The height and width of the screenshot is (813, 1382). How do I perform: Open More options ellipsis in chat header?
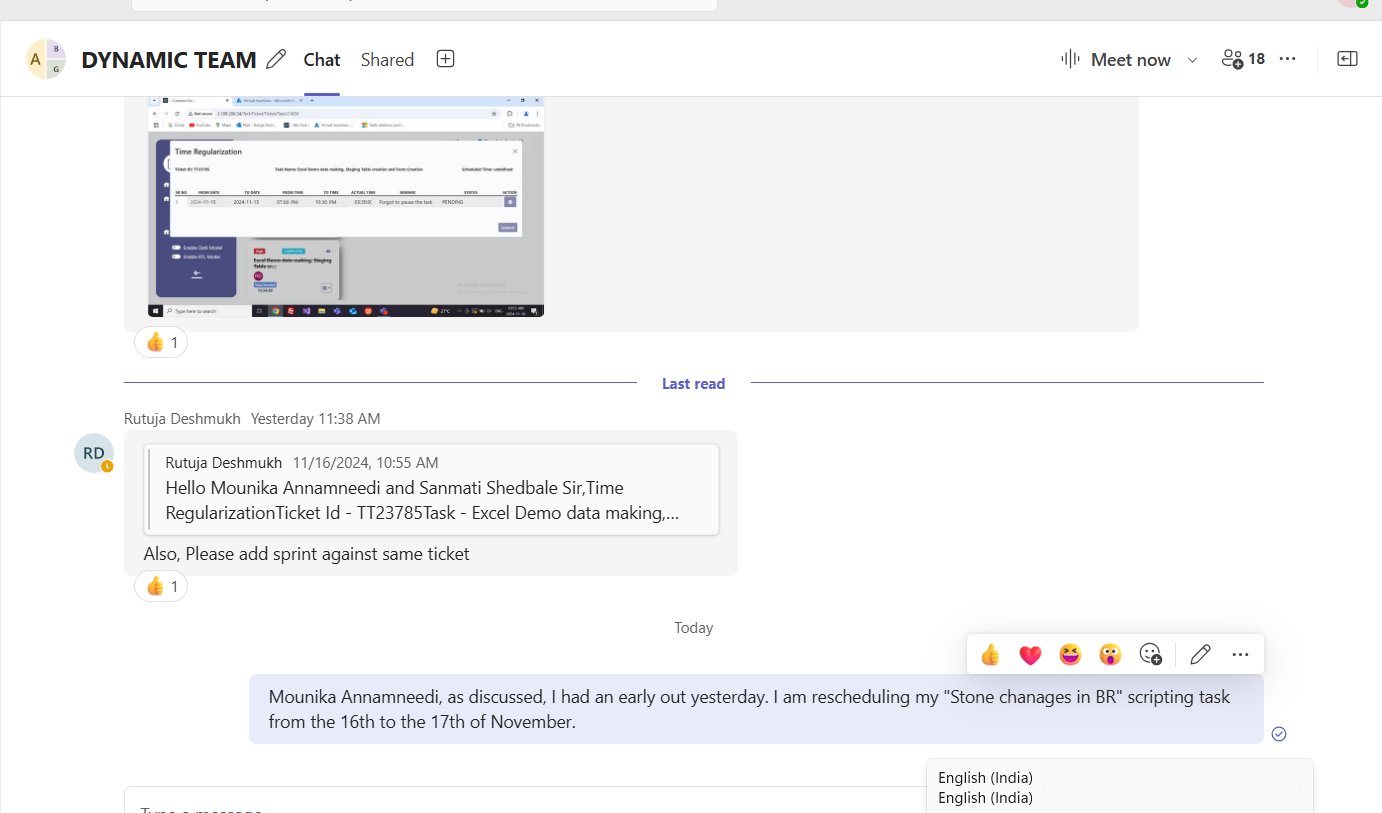[1288, 59]
